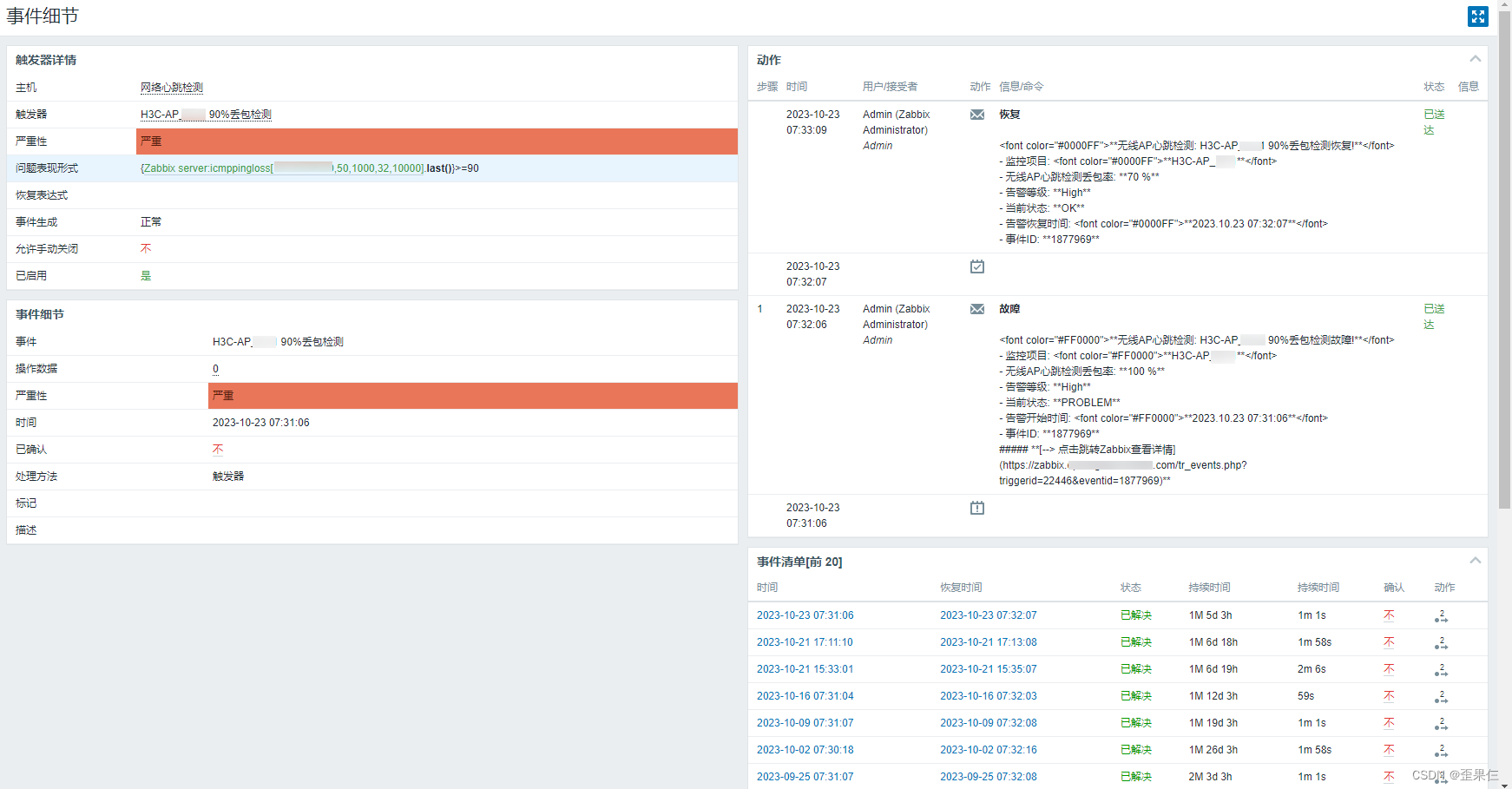Open event 2023-10-21 15:33:01 link

tap(805, 669)
